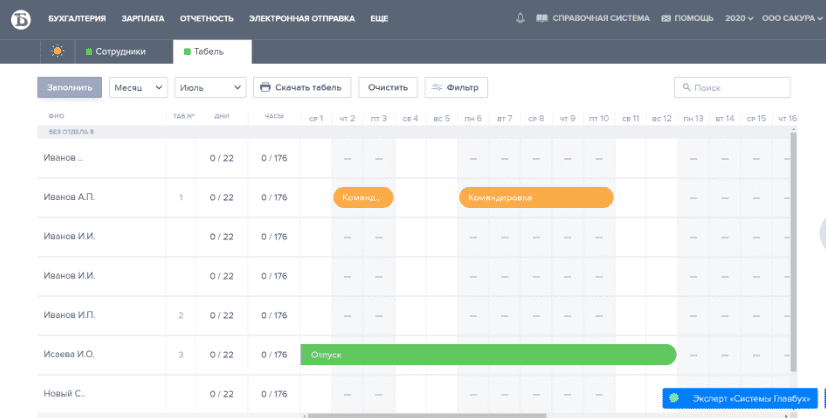Open the Июль month dropdown
Image resolution: width=826 pixels, height=418 pixels.
click(210, 88)
